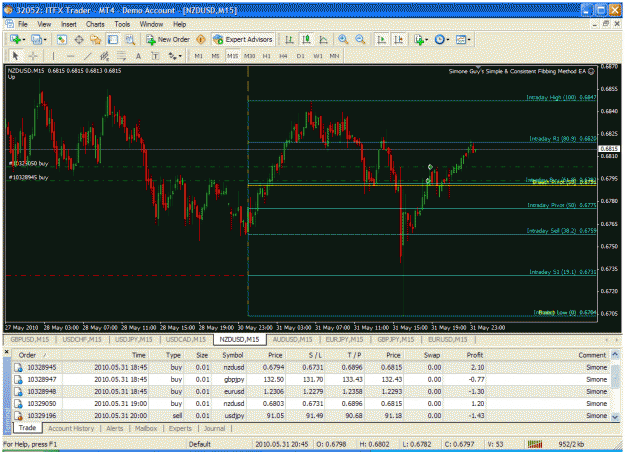The image size is (625, 452).
Task: Open the periodicity clock icon
Action: 439,39
